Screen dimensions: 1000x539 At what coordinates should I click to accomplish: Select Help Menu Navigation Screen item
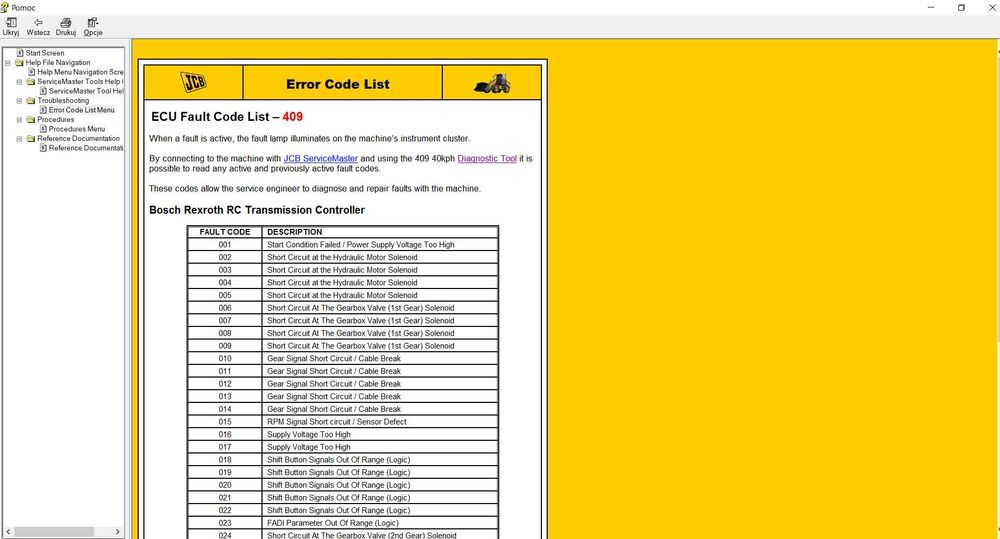(80, 72)
